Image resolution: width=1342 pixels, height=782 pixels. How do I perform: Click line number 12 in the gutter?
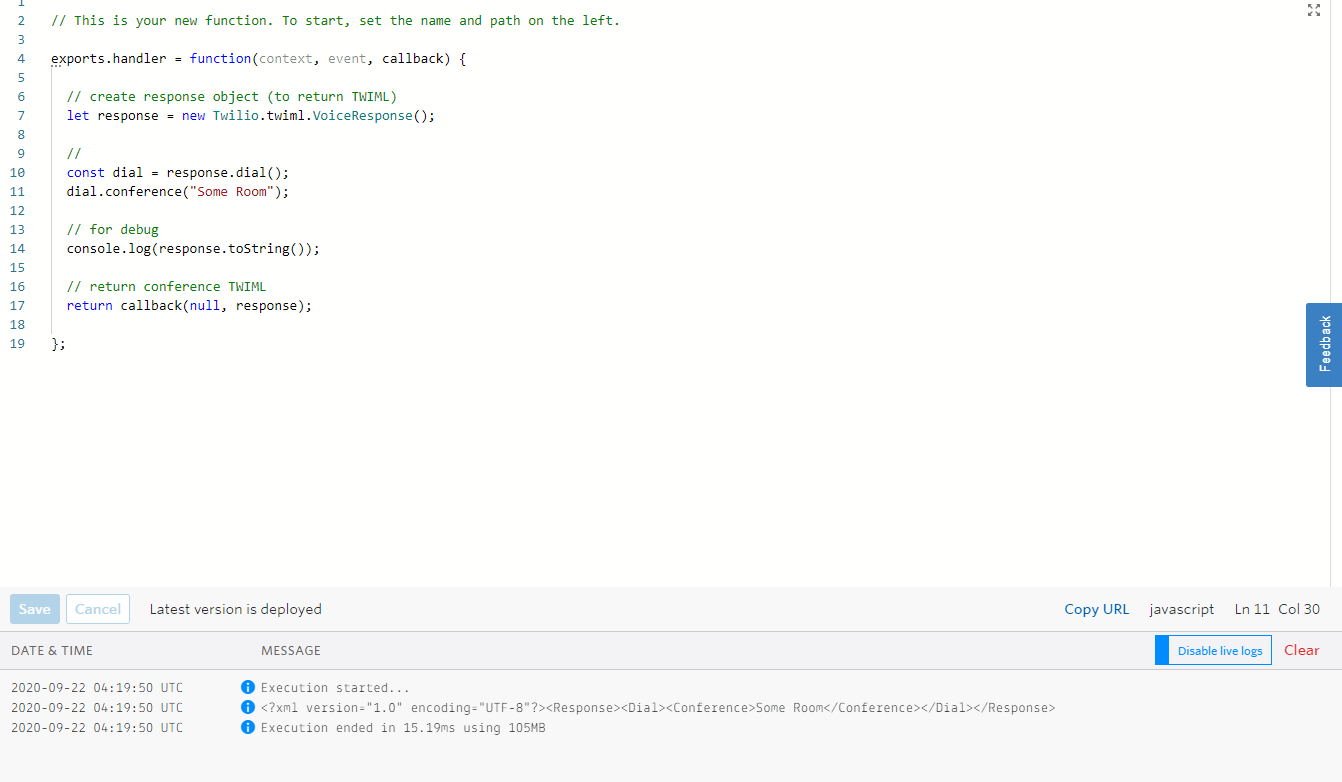point(17,211)
